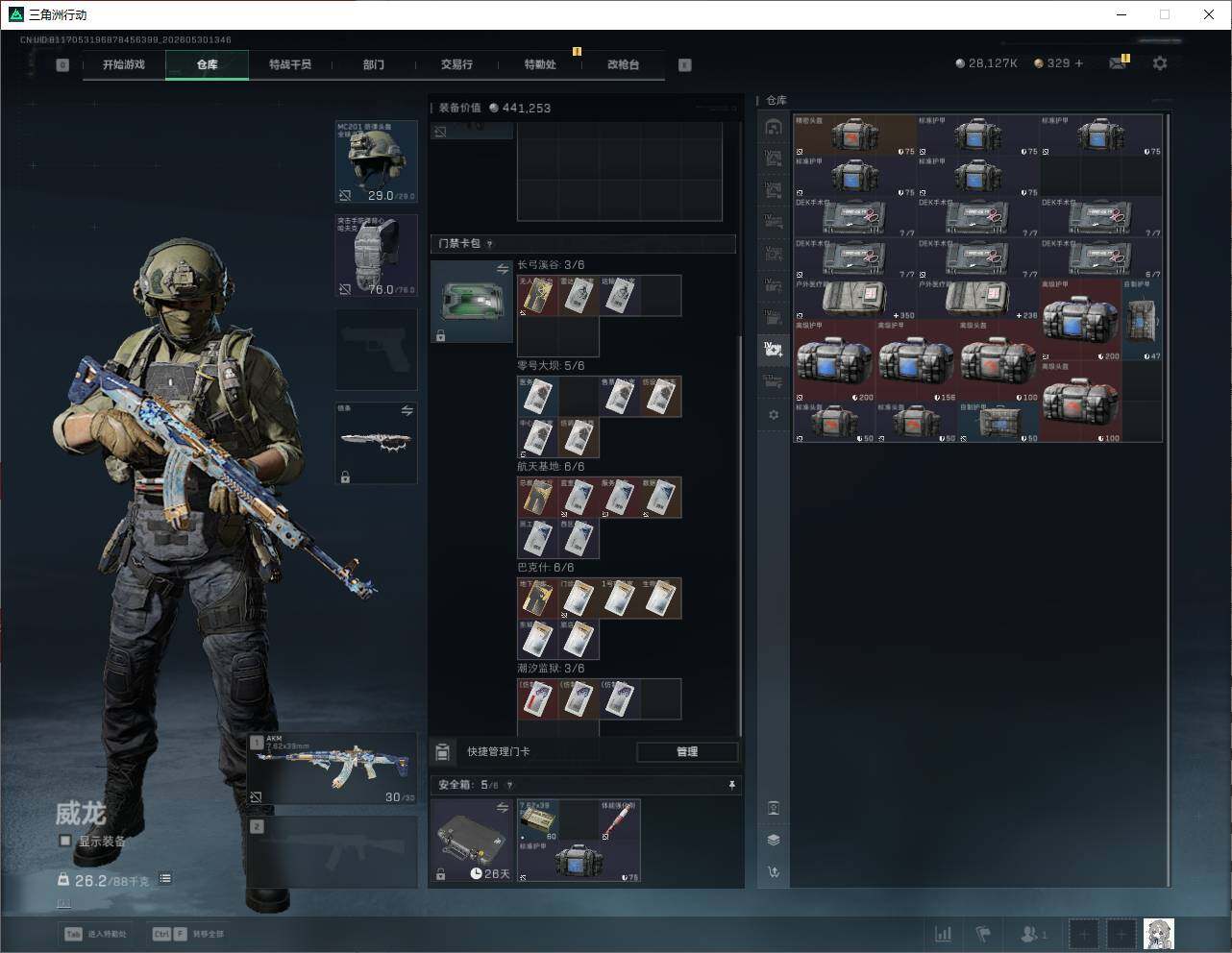The height and width of the screenshot is (953, 1232).
Task: Select the MC201 helmet equipment slot
Action: pyautogui.click(x=376, y=161)
